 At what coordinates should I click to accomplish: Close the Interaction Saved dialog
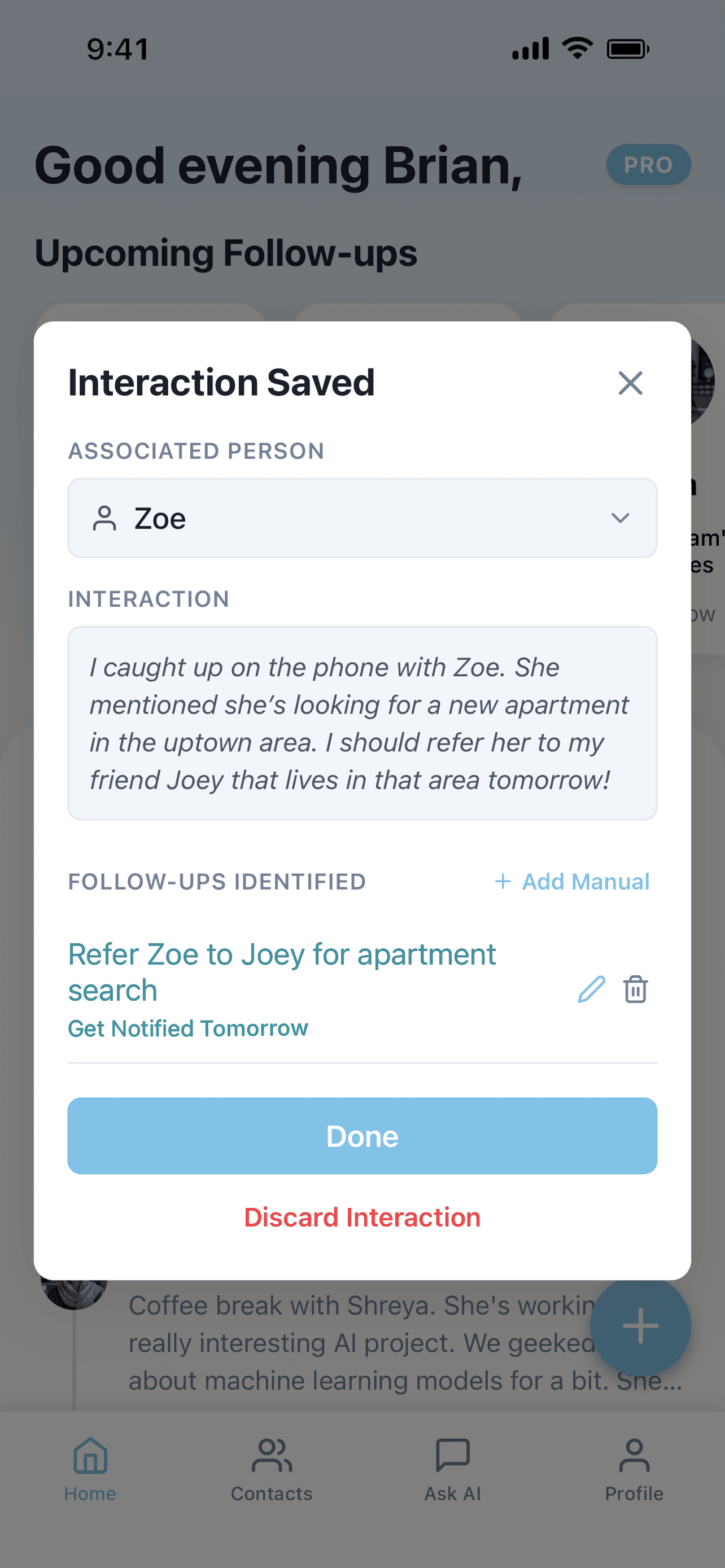[x=630, y=383]
